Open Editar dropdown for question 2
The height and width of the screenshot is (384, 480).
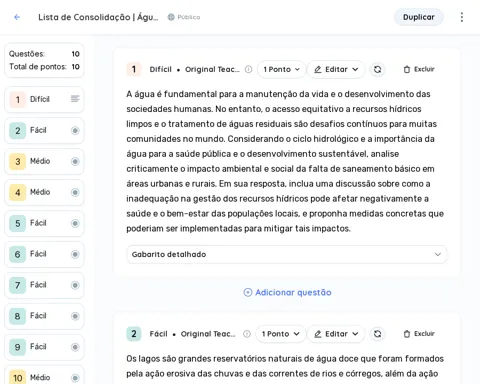[x=336, y=334]
